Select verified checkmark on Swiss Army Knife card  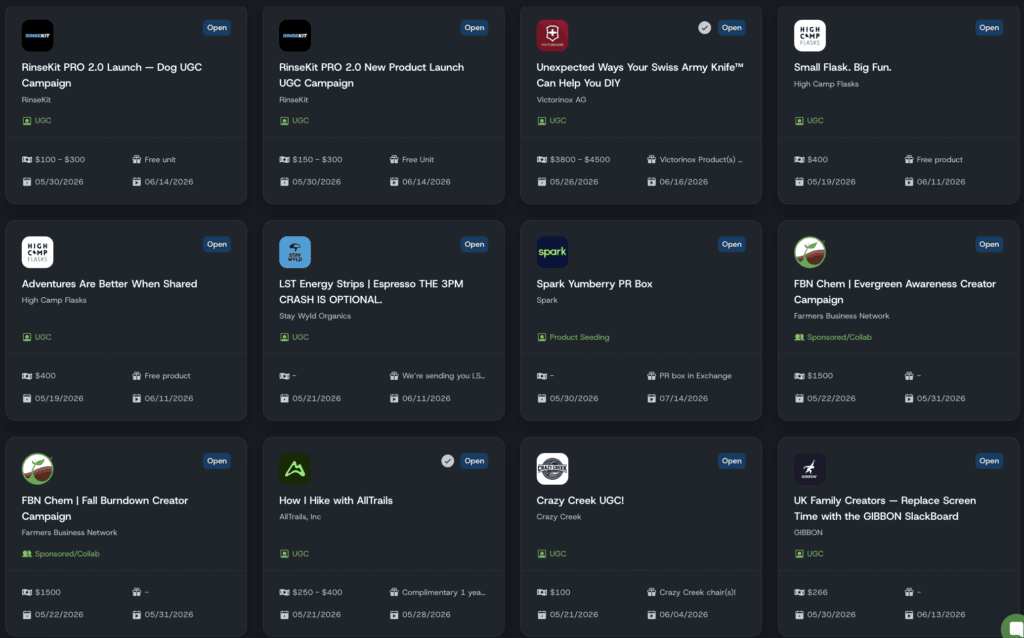[704, 27]
